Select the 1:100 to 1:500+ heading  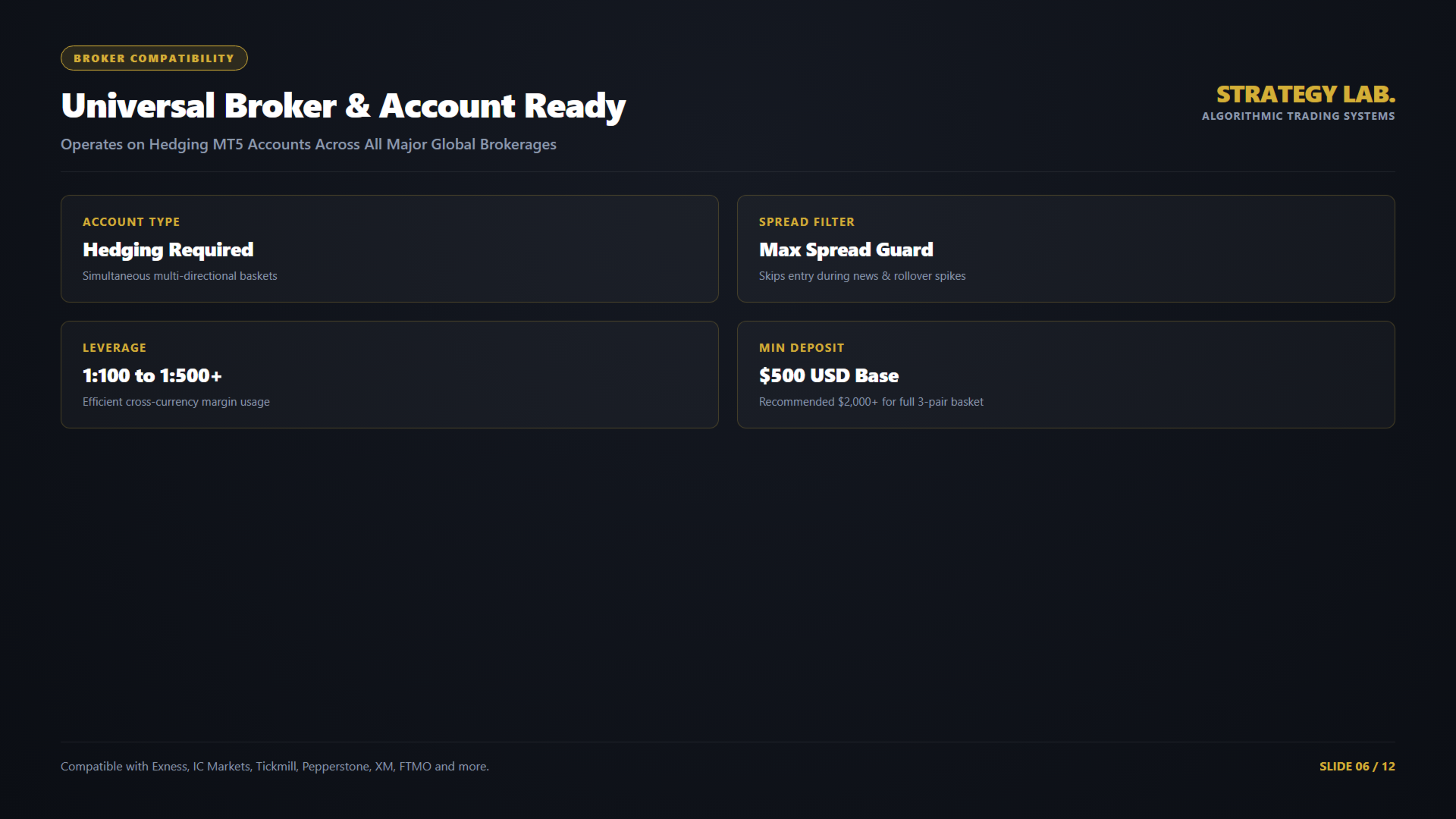point(152,376)
